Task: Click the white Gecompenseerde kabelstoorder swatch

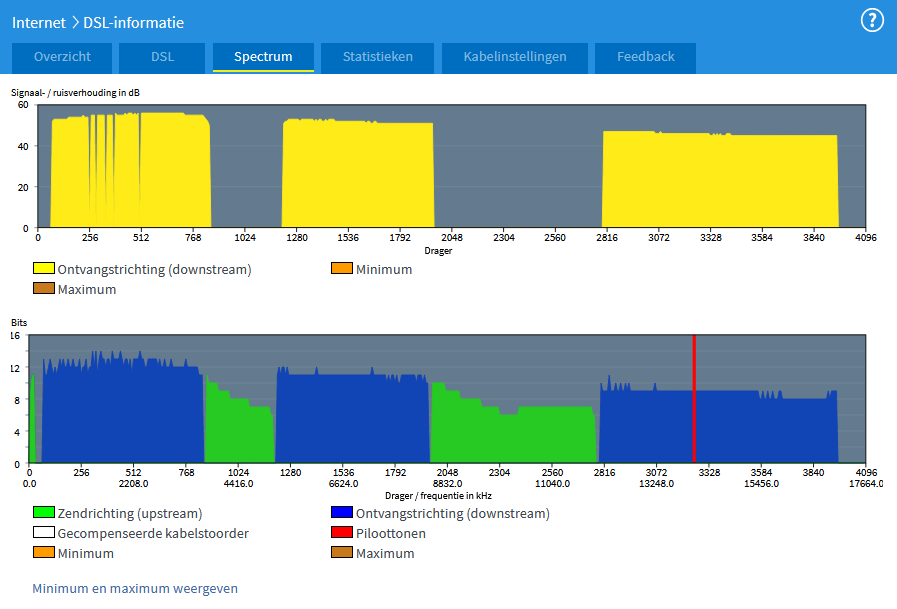Action: (x=44, y=533)
